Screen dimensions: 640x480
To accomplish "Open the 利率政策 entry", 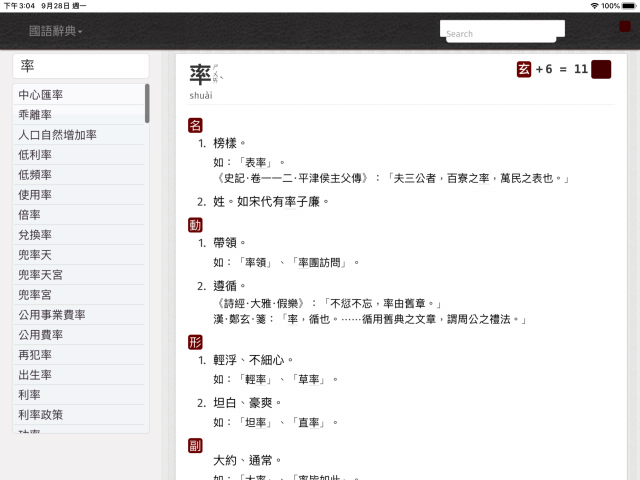I will point(79,415).
